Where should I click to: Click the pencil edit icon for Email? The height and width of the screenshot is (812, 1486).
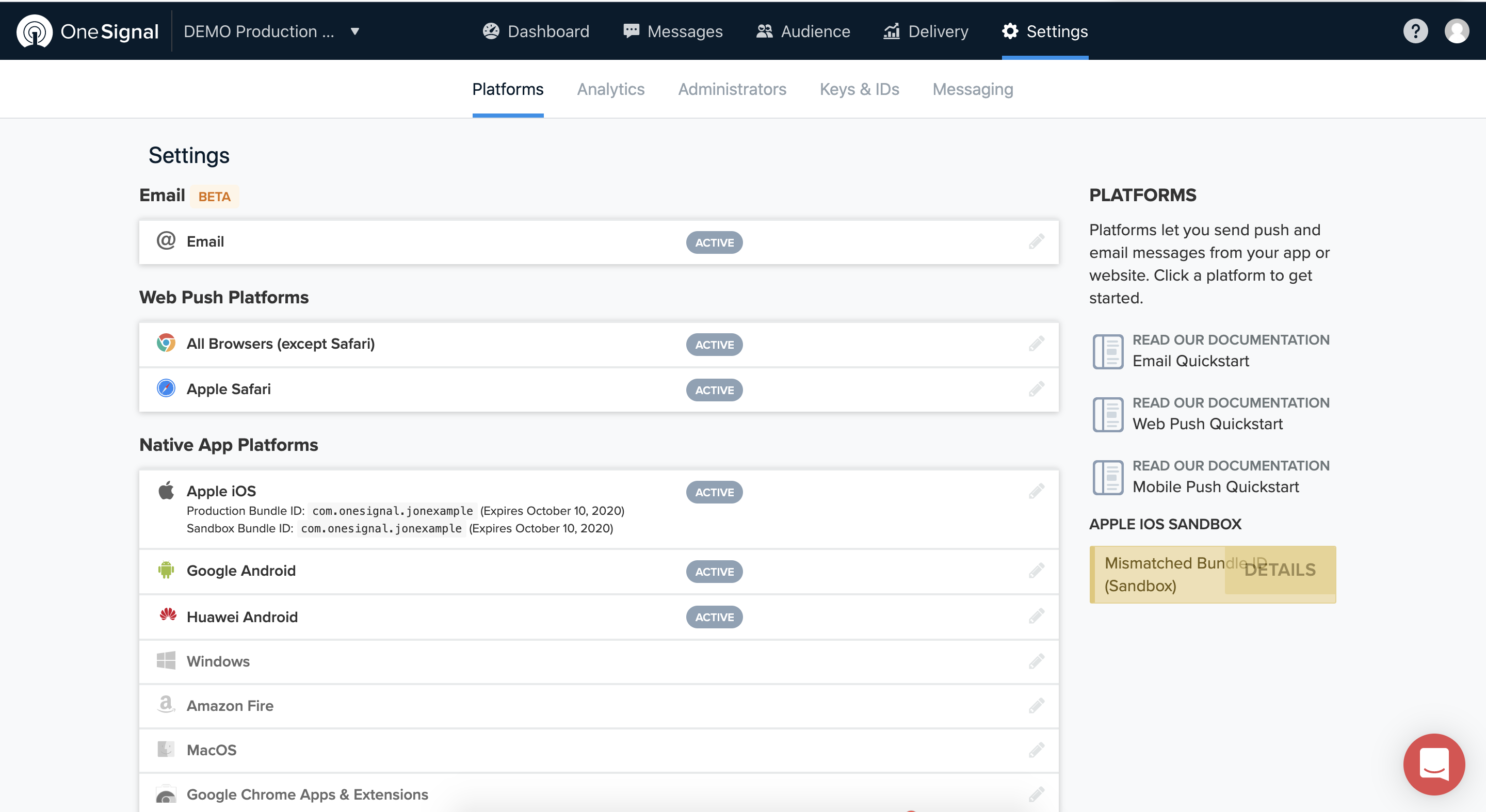(x=1036, y=241)
